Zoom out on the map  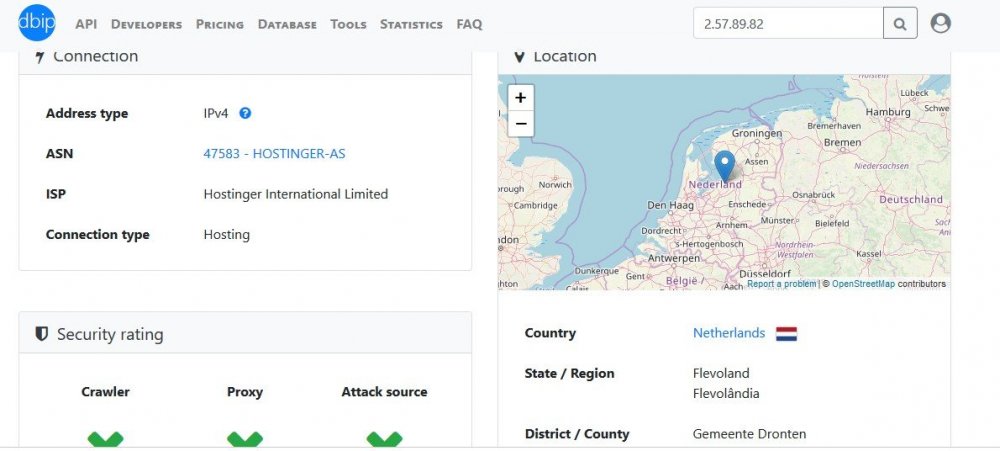[520, 123]
